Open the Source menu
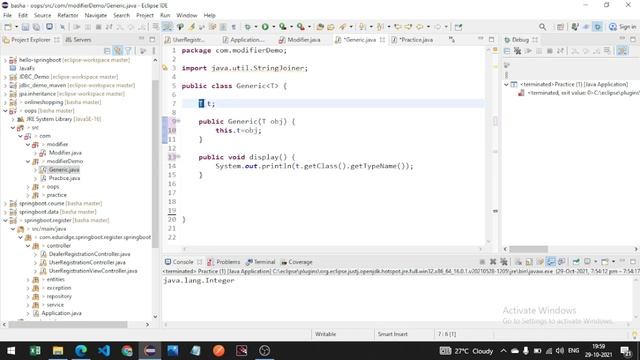 (42, 15)
